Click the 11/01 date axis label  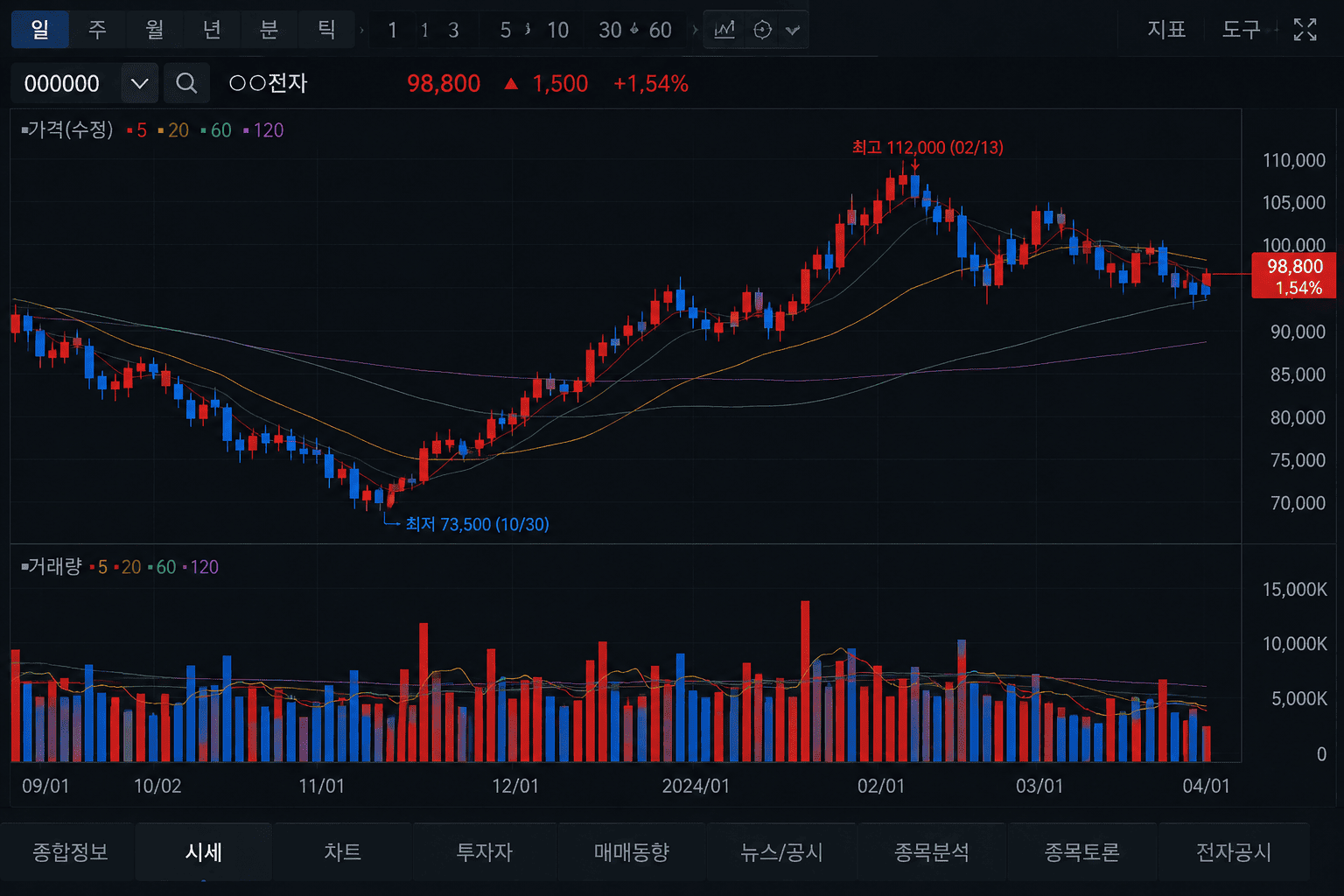pos(321,786)
